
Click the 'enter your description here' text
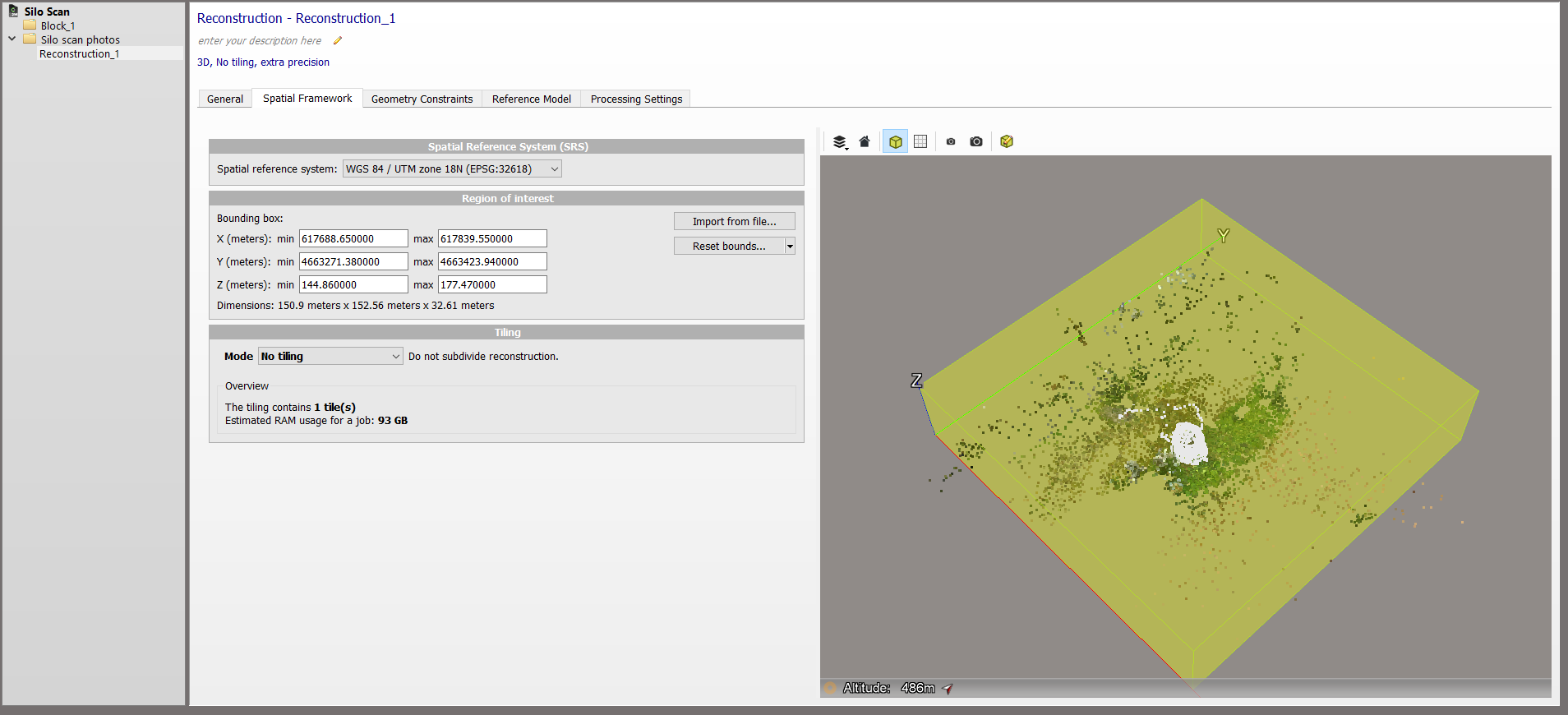click(260, 40)
